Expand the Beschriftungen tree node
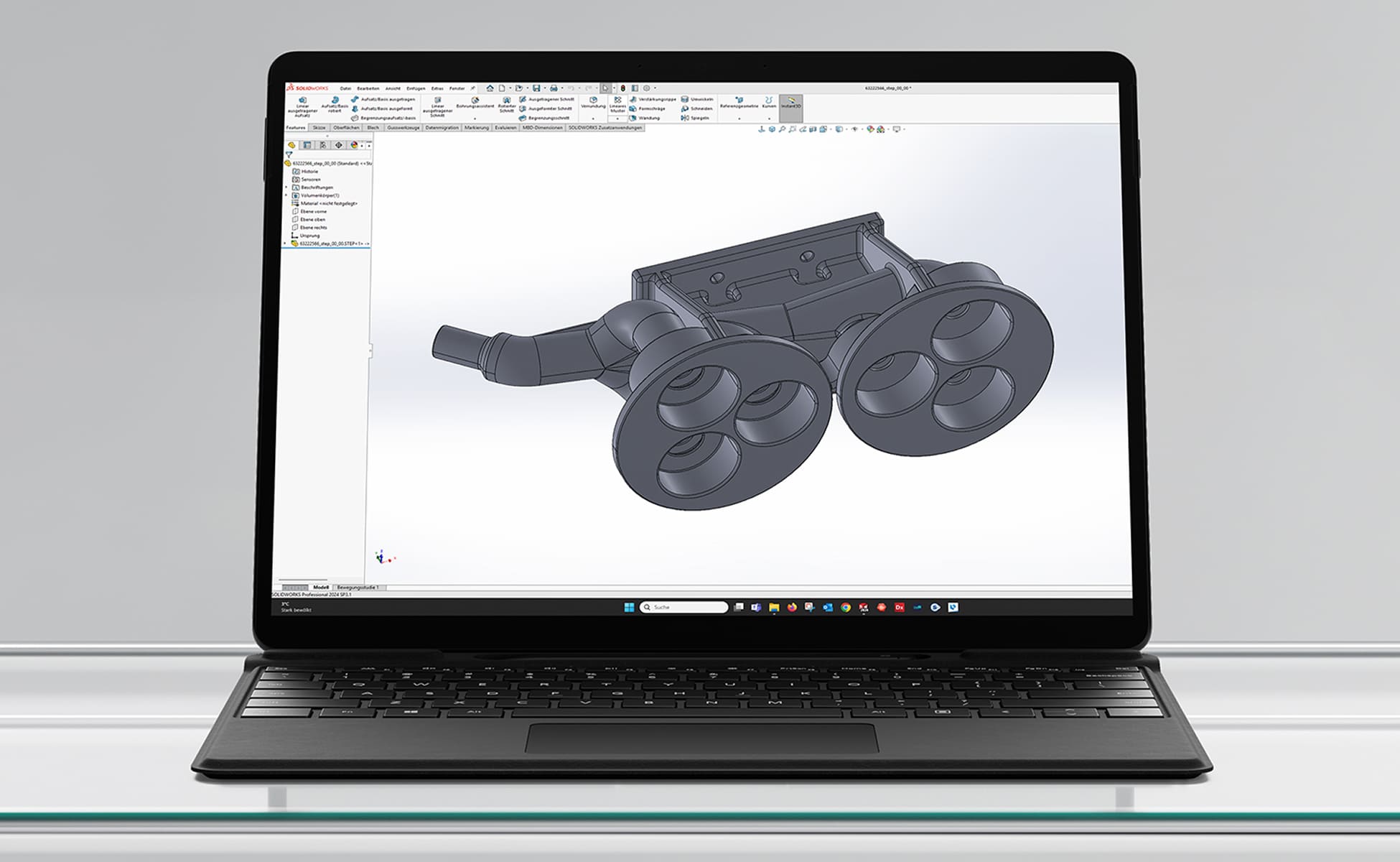Viewport: 1400px width, 862px height. coord(286,187)
